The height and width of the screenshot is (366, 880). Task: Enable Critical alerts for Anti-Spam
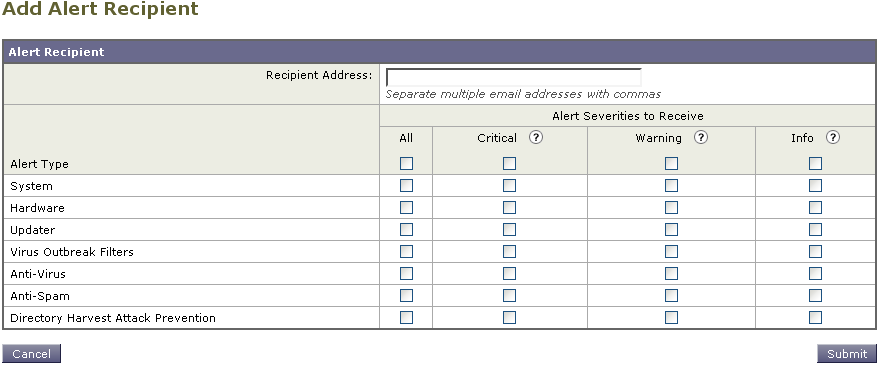pos(510,295)
